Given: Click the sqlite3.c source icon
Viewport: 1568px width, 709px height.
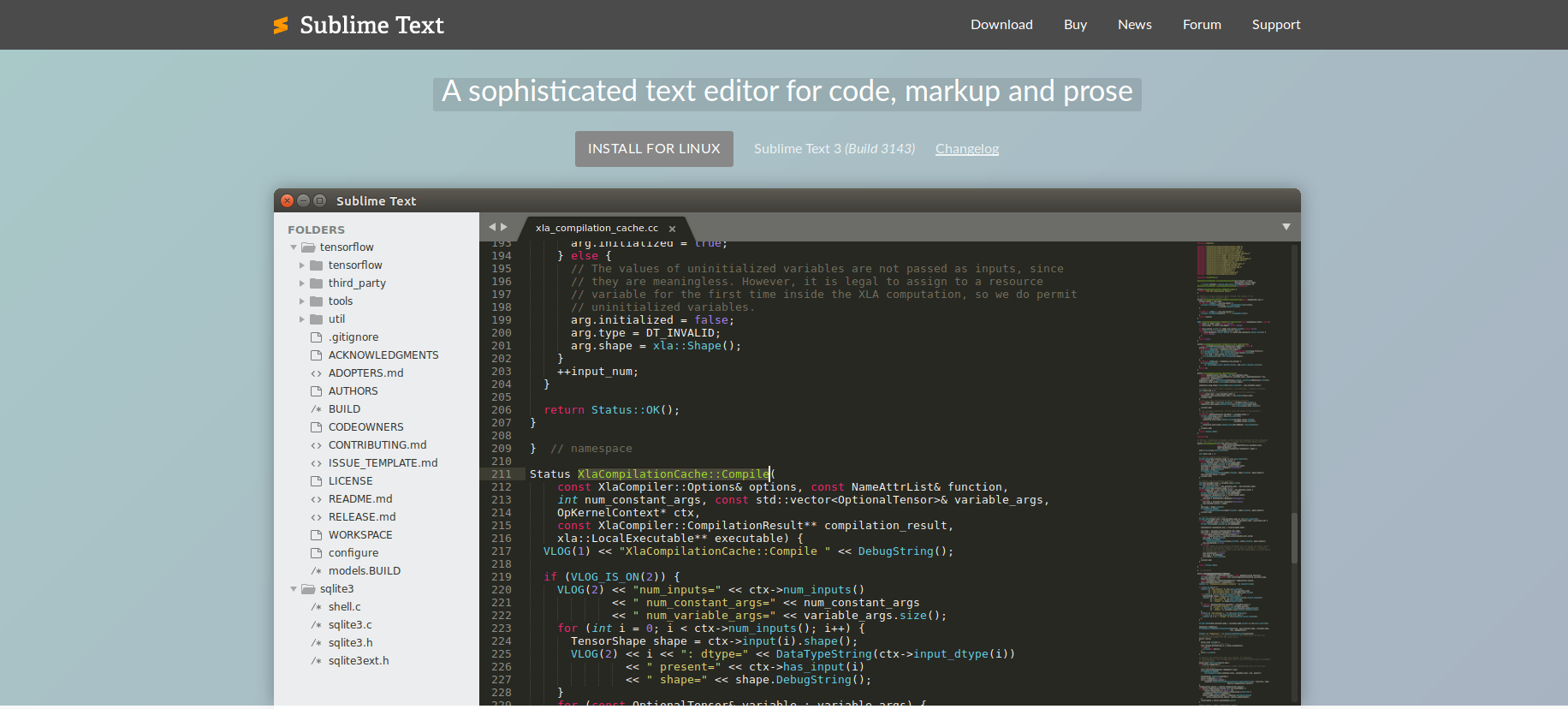Looking at the screenshot, I should pos(316,625).
